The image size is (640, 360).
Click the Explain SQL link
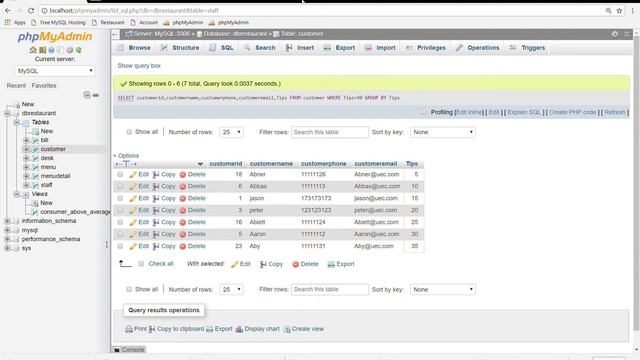point(524,112)
